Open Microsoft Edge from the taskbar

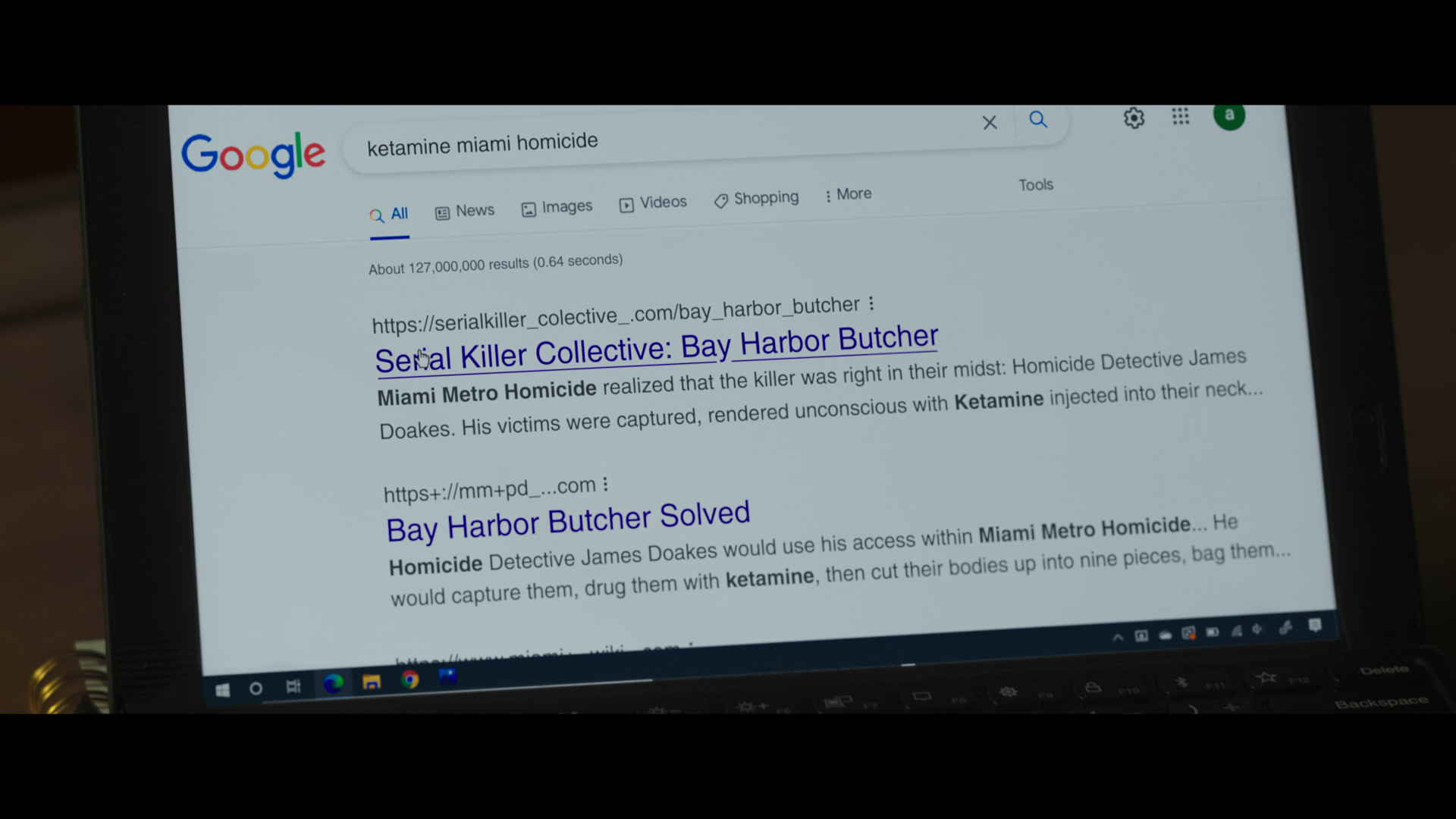[x=333, y=684]
